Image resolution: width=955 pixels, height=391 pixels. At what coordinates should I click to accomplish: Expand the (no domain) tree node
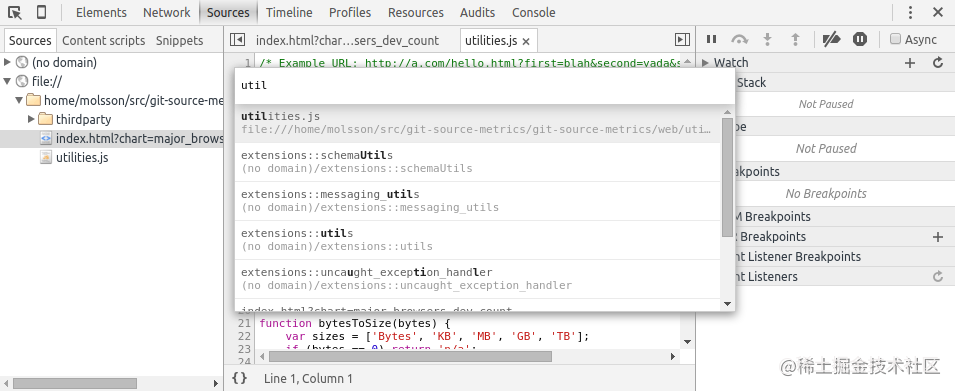7,62
